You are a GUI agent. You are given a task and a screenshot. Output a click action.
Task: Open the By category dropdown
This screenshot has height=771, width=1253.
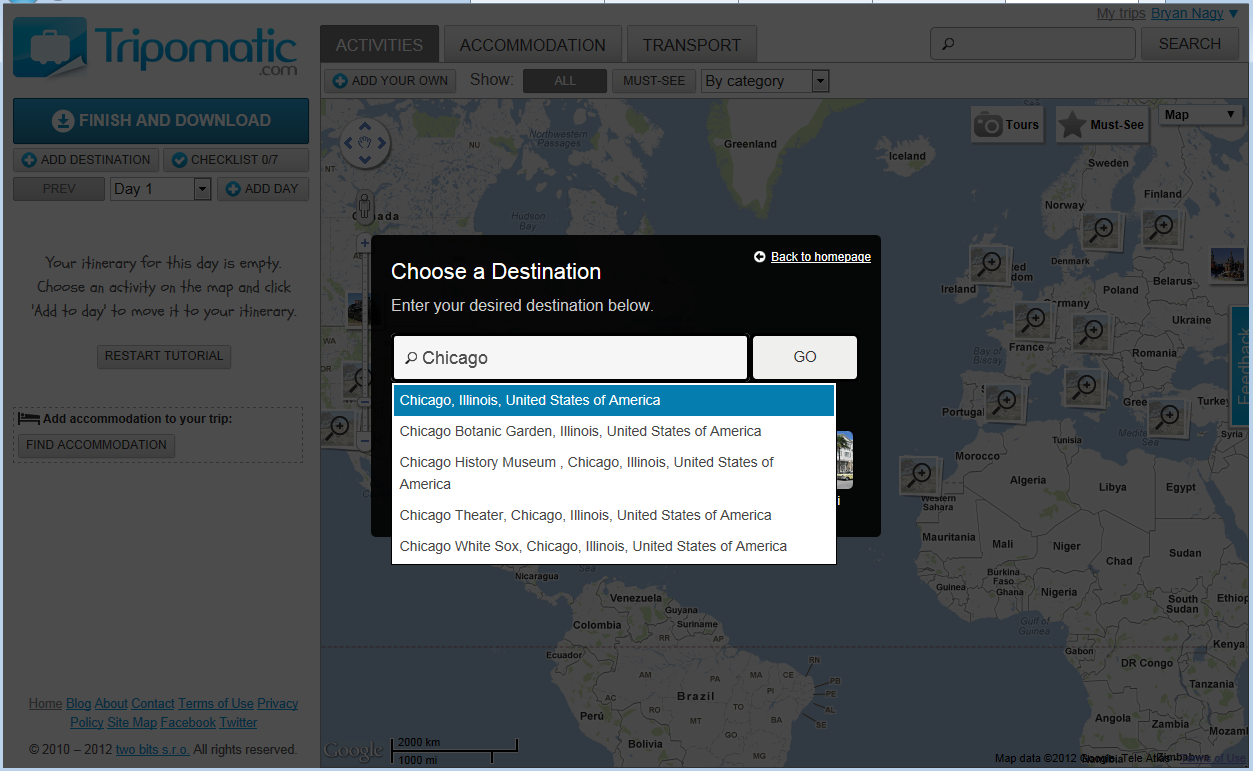765,81
